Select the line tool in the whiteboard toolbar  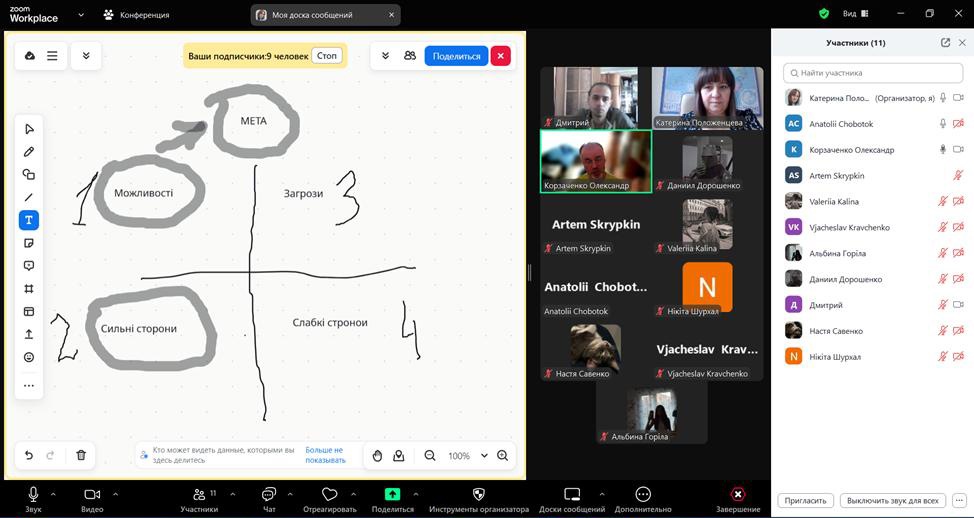(x=29, y=197)
